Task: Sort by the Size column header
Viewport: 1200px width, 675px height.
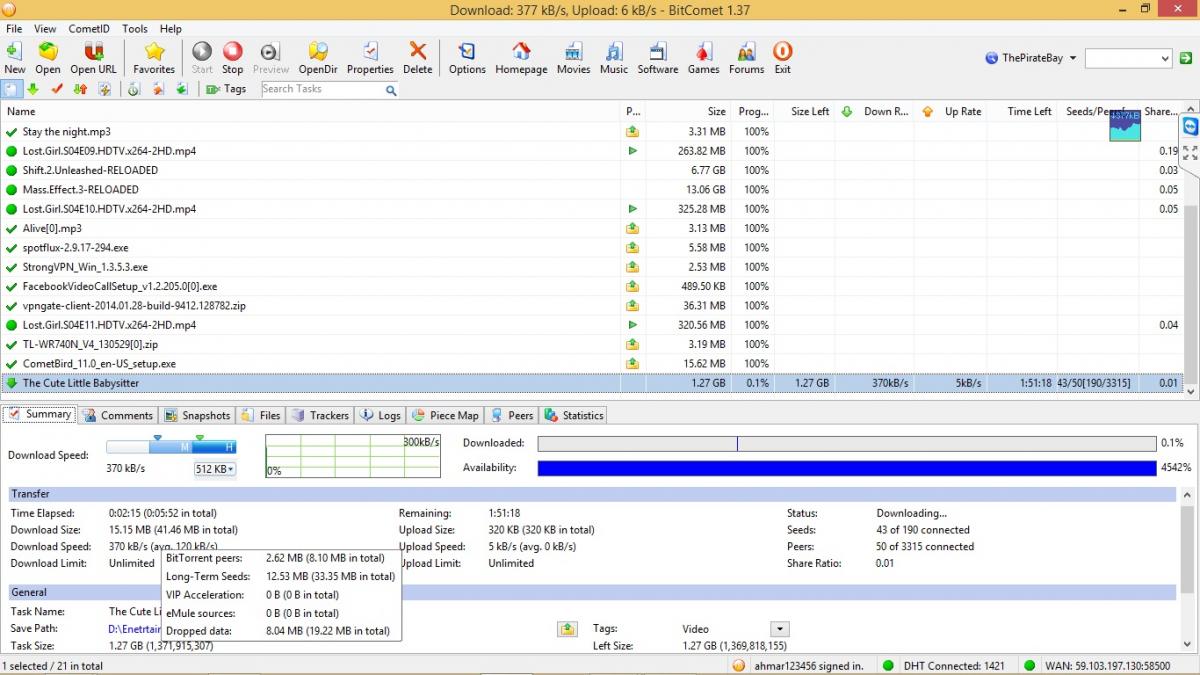Action: coord(688,112)
